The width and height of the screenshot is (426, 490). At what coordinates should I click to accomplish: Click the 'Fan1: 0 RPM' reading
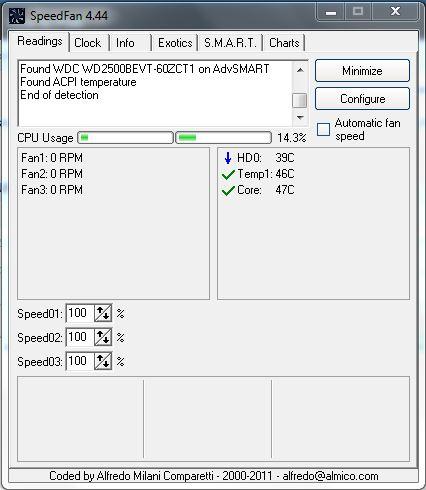[52, 158]
